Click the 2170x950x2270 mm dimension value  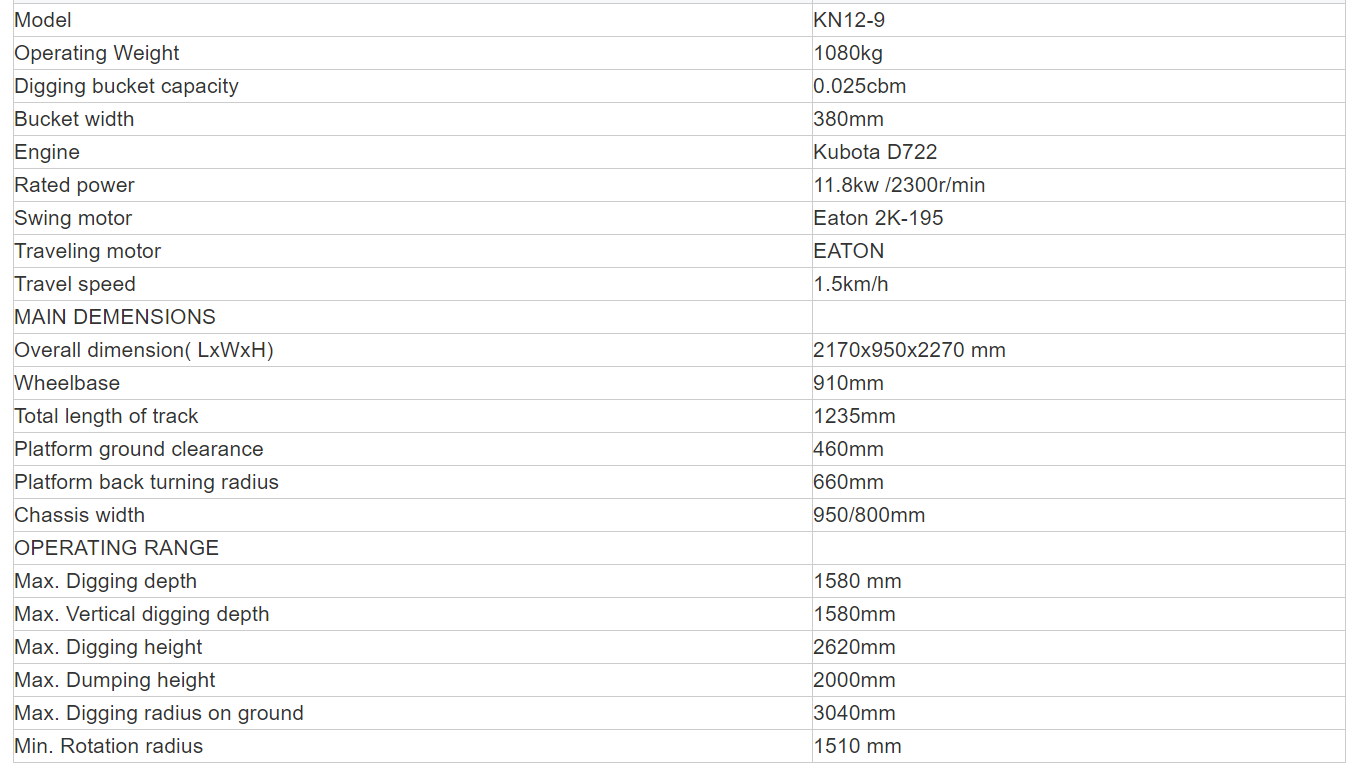click(x=909, y=350)
